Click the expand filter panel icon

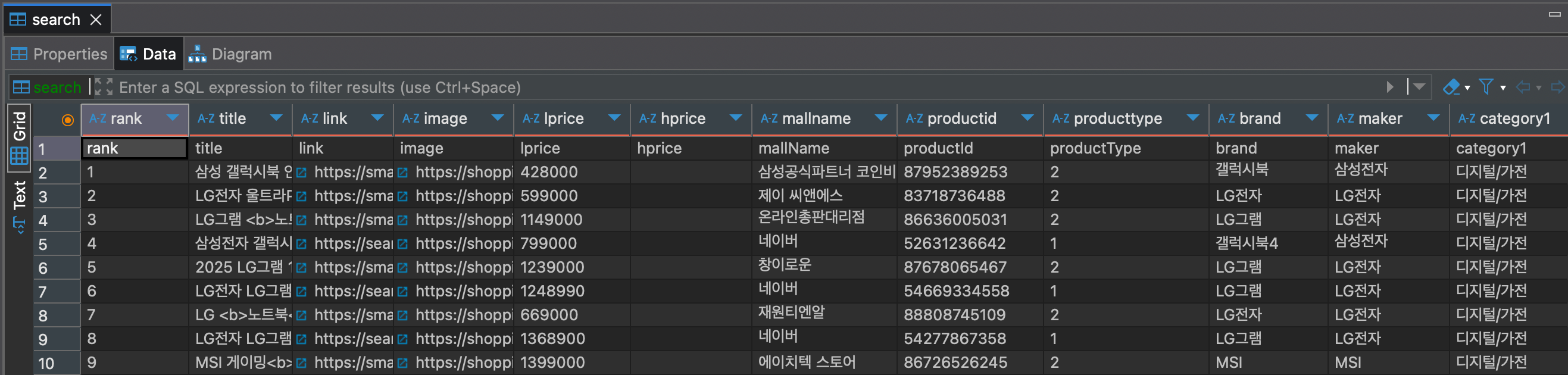[104, 87]
